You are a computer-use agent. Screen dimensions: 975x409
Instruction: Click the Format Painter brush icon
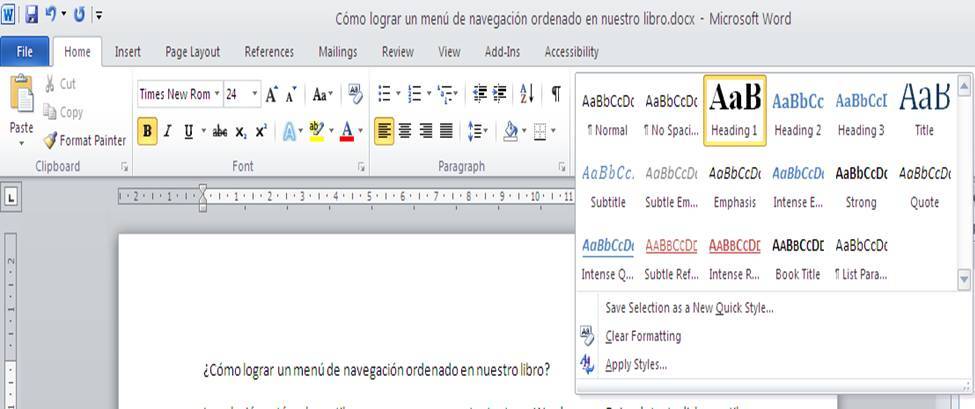pos(50,141)
